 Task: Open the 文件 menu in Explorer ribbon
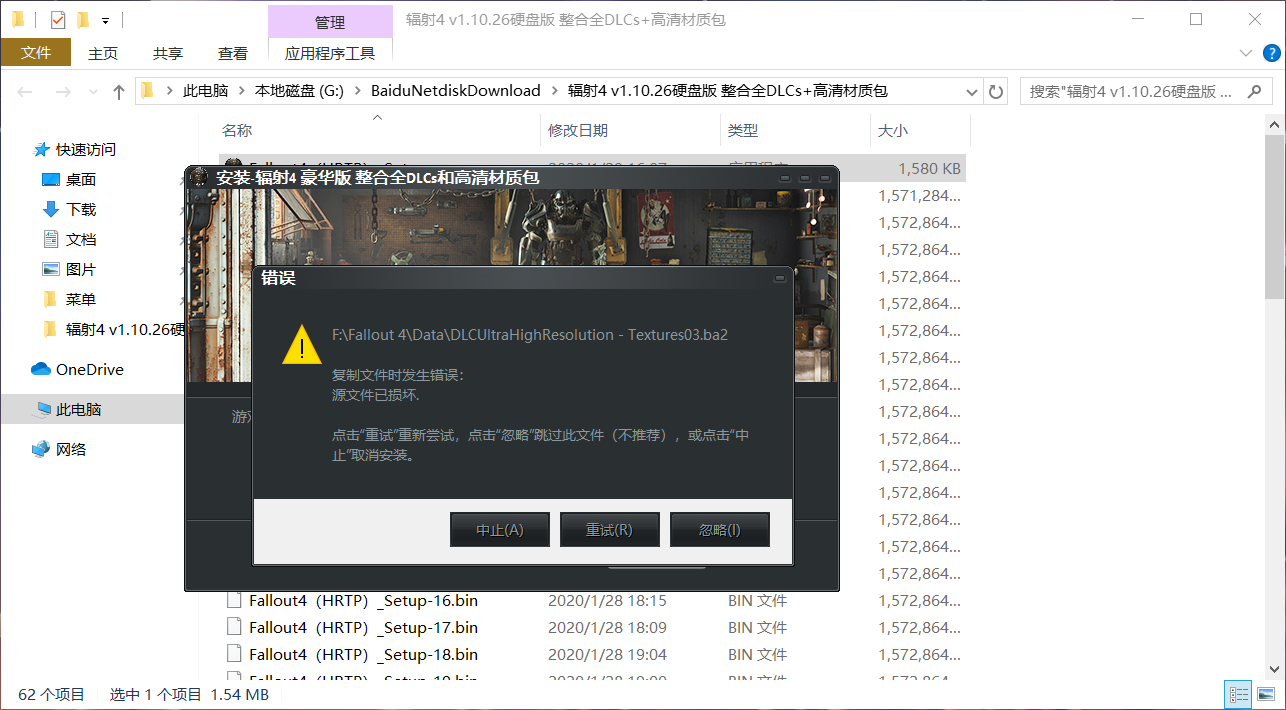(x=36, y=53)
